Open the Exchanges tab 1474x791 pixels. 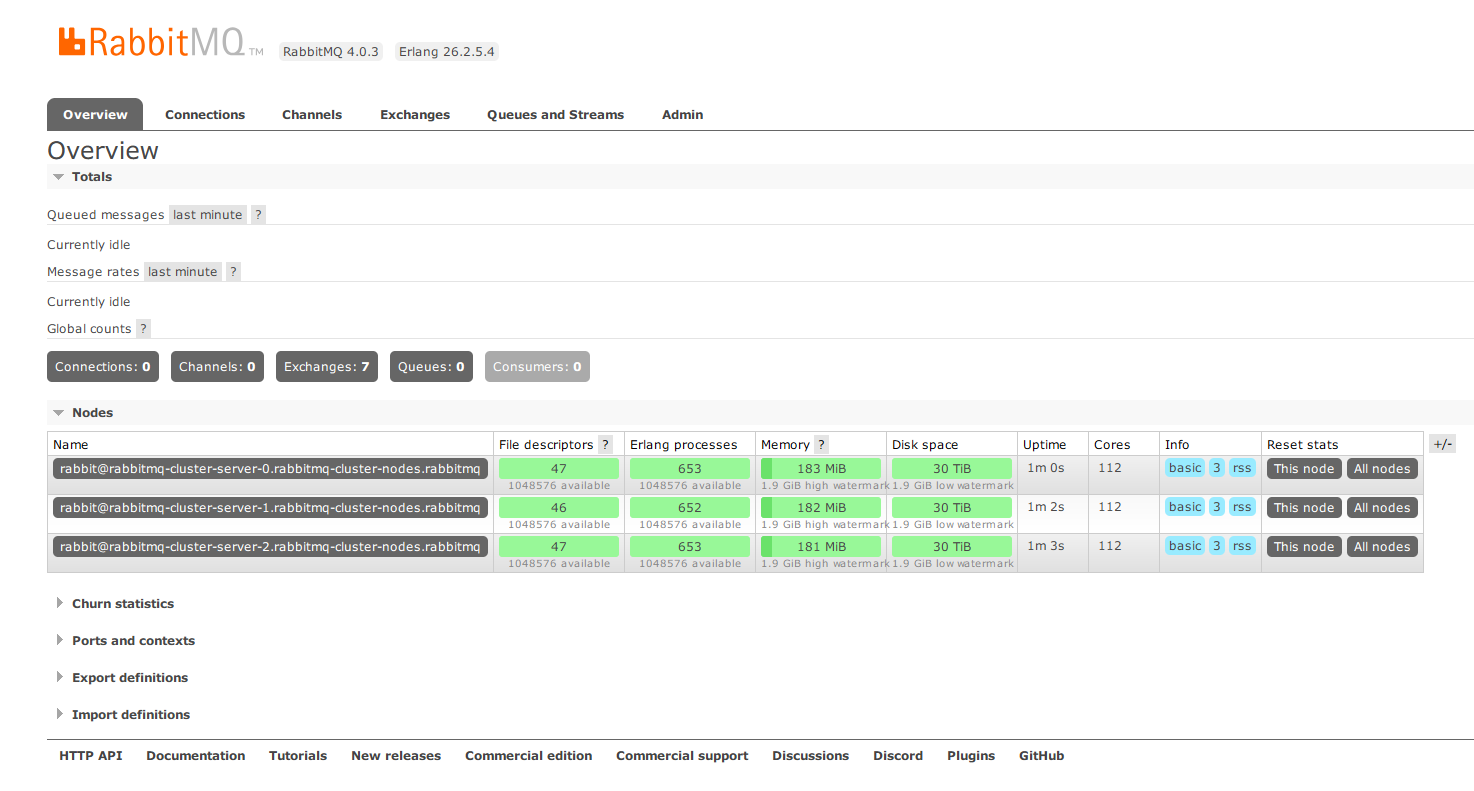click(415, 115)
